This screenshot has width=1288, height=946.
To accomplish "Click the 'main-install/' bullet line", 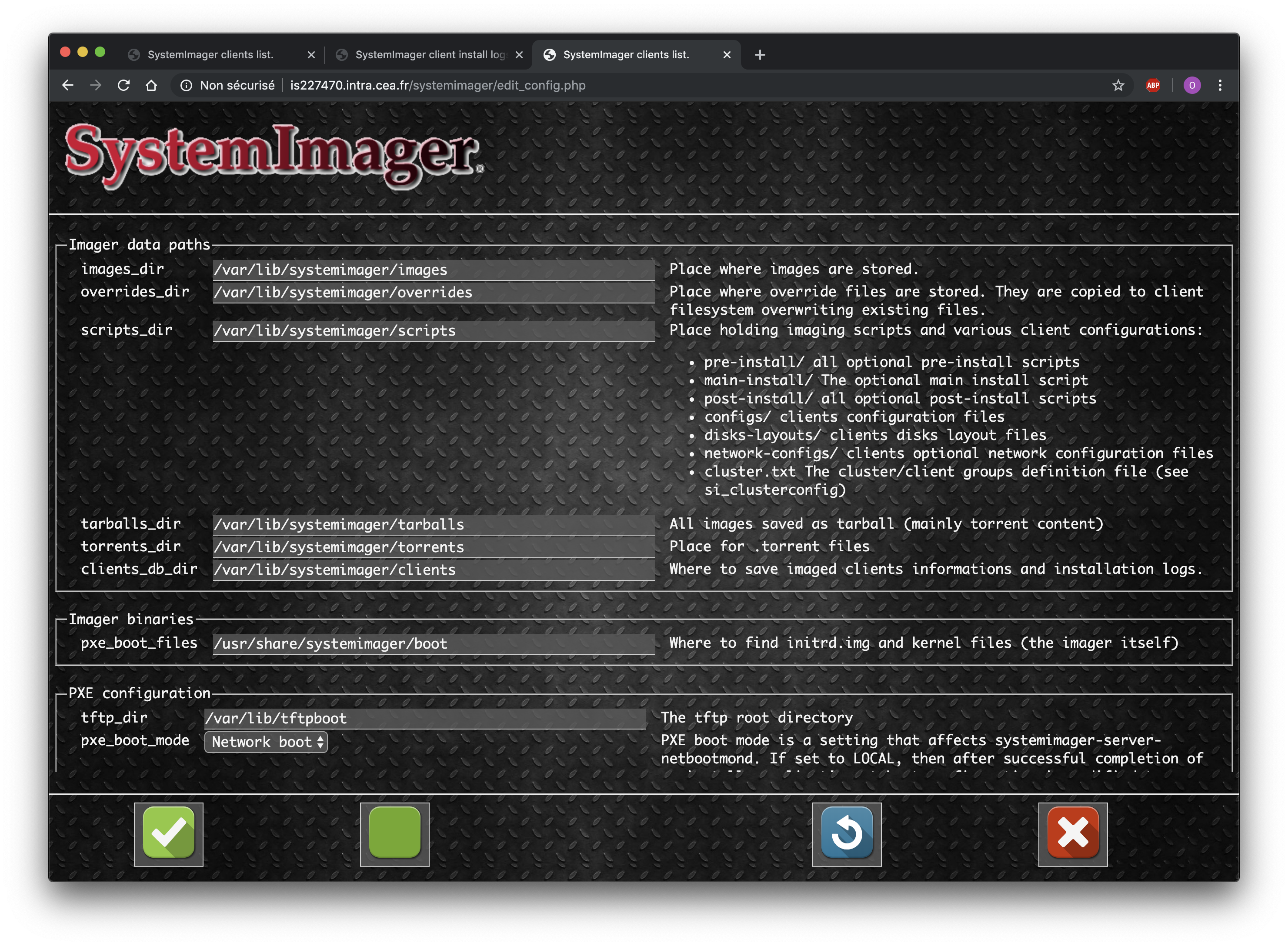I will pyautogui.click(x=895, y=381).
